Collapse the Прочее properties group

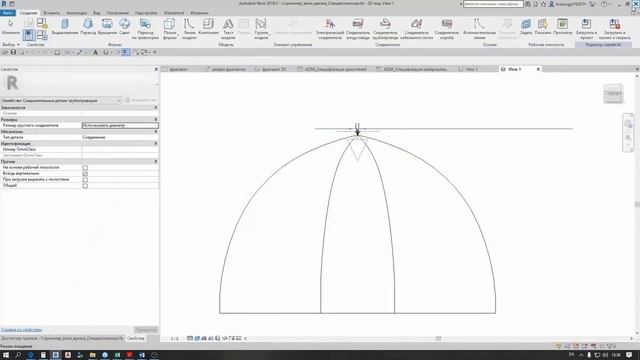point(156,162)
